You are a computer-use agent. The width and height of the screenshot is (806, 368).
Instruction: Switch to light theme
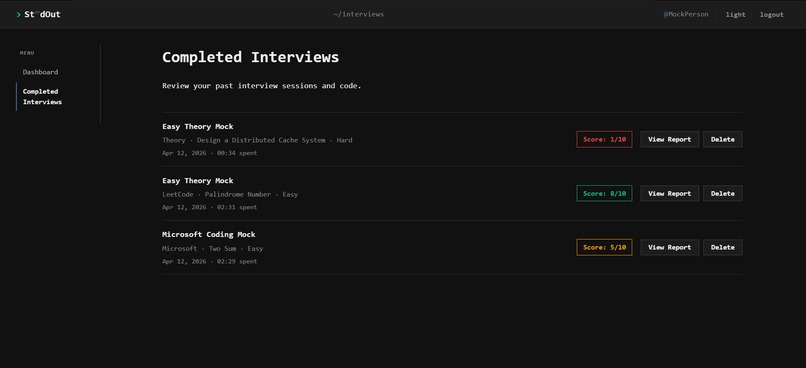pos(736,14)
